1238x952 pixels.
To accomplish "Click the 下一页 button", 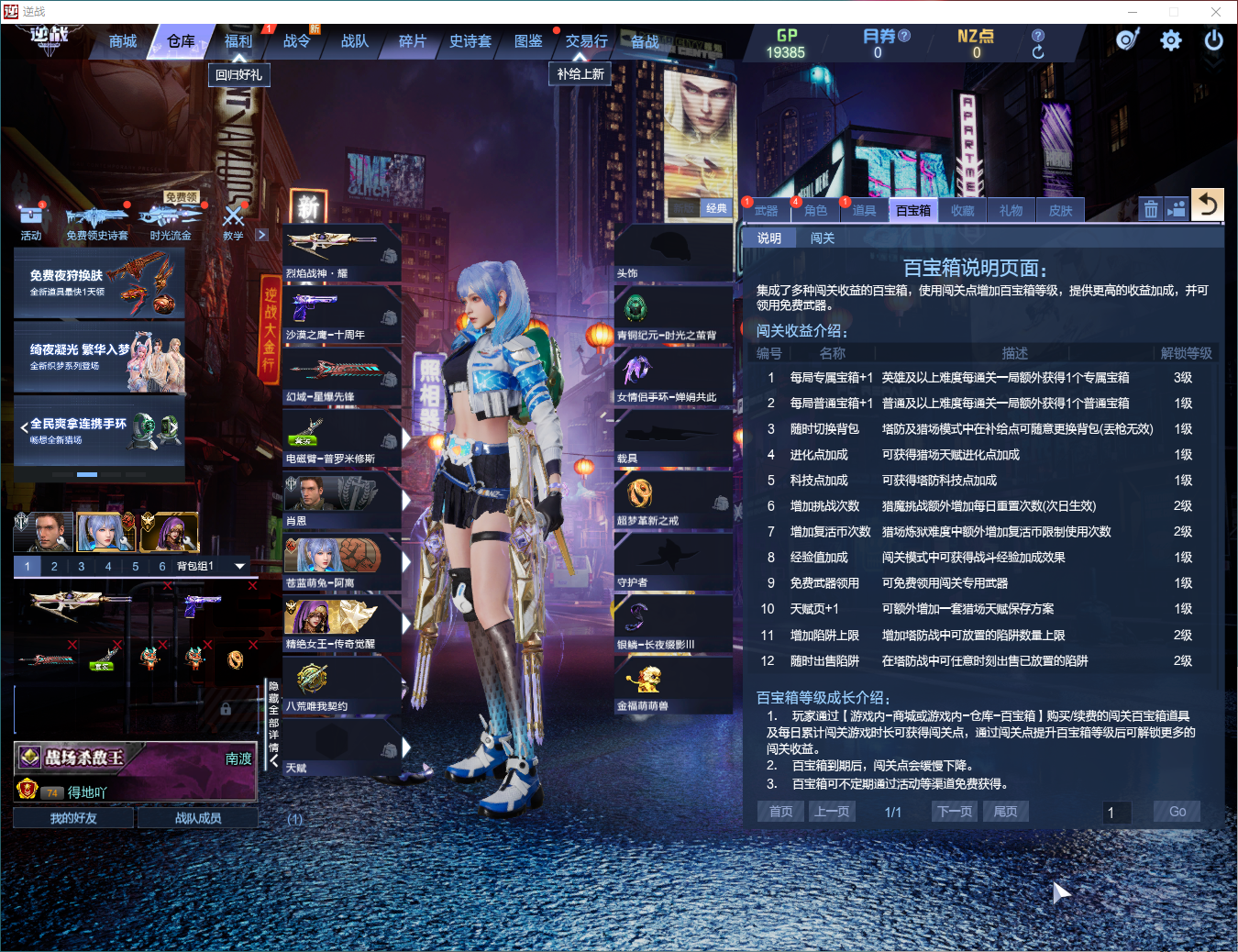I will pyautogui.click(x=955, y=812).
